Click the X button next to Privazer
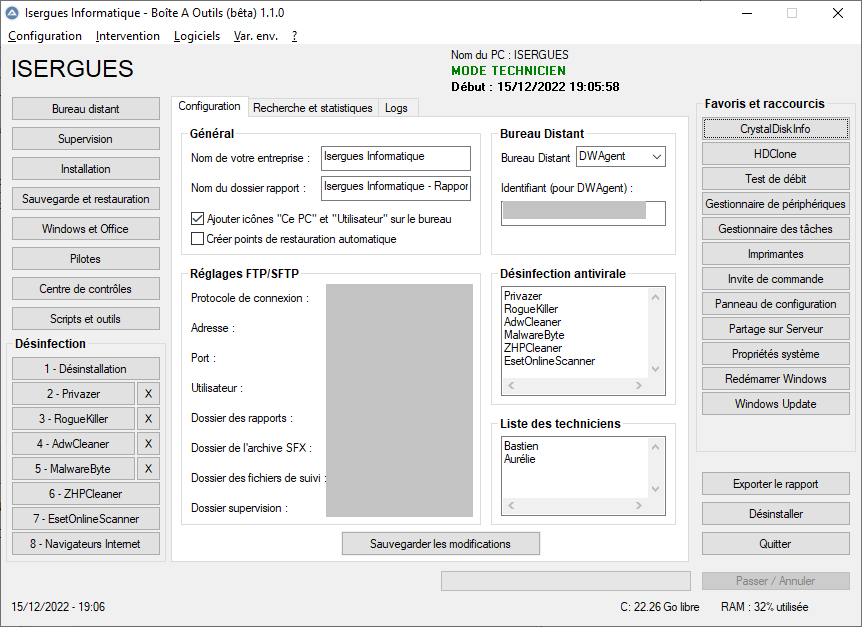Image resolution: width=862 pixels, height=627 pixels. (148, 394)
